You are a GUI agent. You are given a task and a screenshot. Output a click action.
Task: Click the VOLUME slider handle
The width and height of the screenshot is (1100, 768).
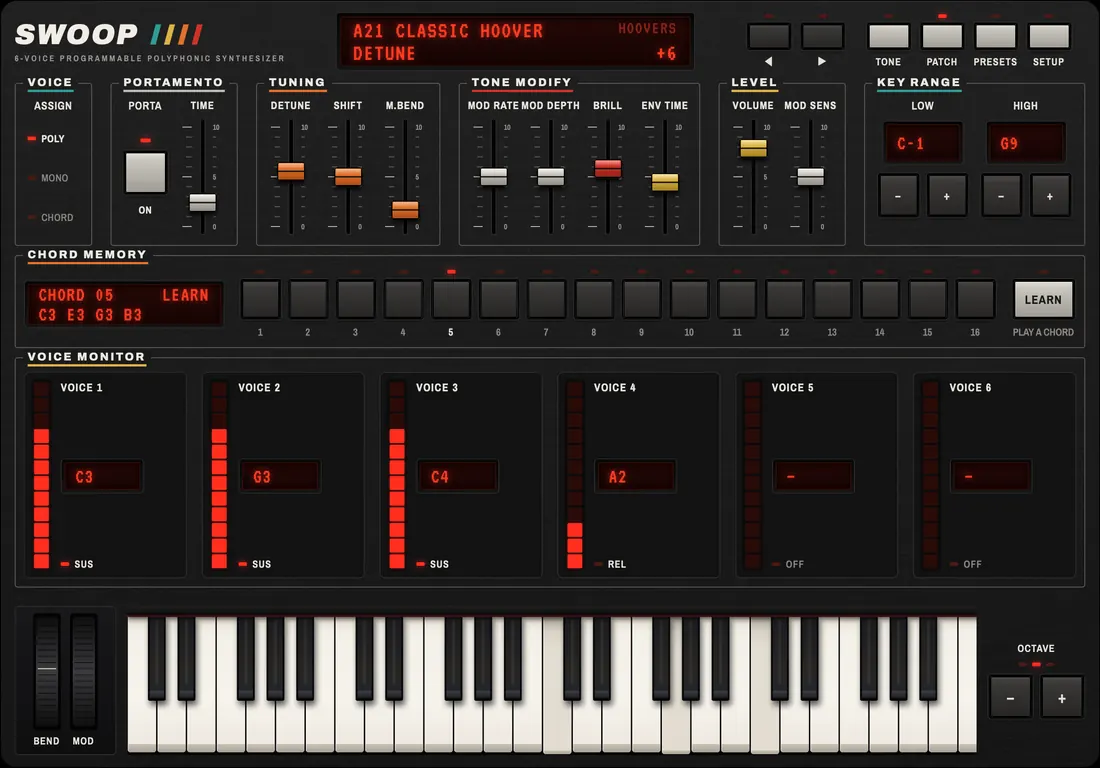(x=753, y=148)
